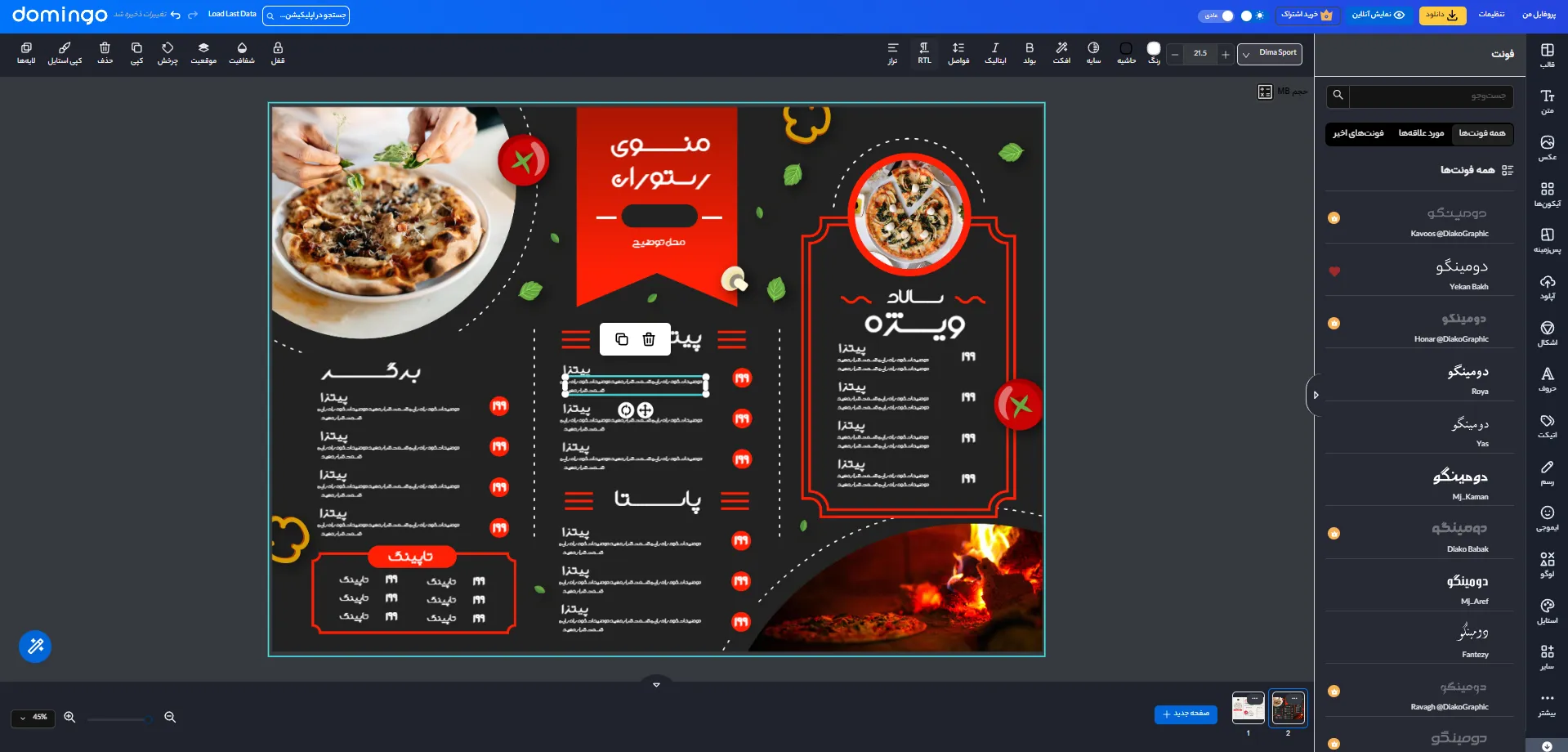
Task: Toggle the Lock (قفل) icon
Action: (278, 53)
